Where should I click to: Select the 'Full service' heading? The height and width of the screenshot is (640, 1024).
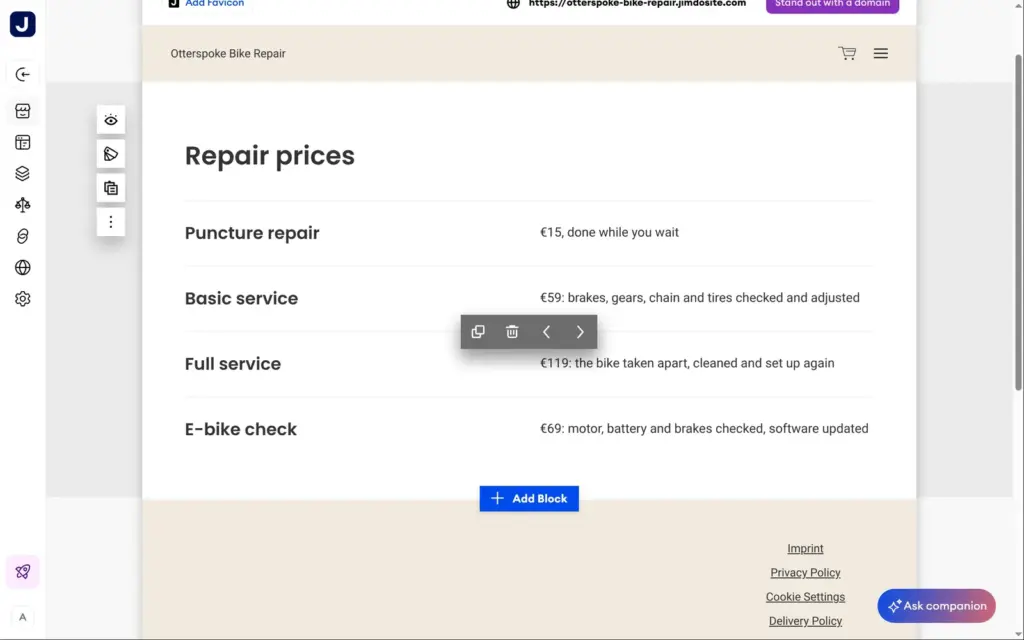click(x=233, y=364)
